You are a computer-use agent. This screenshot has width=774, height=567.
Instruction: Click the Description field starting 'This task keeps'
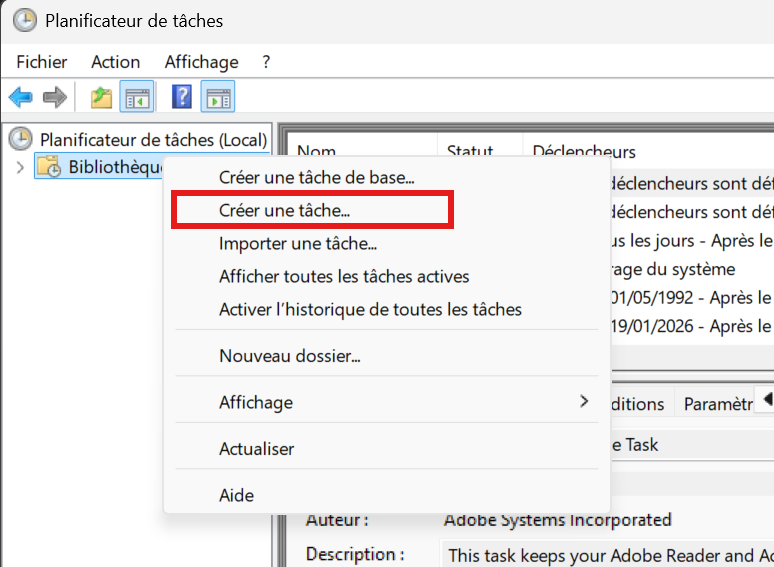pos(607,555)
